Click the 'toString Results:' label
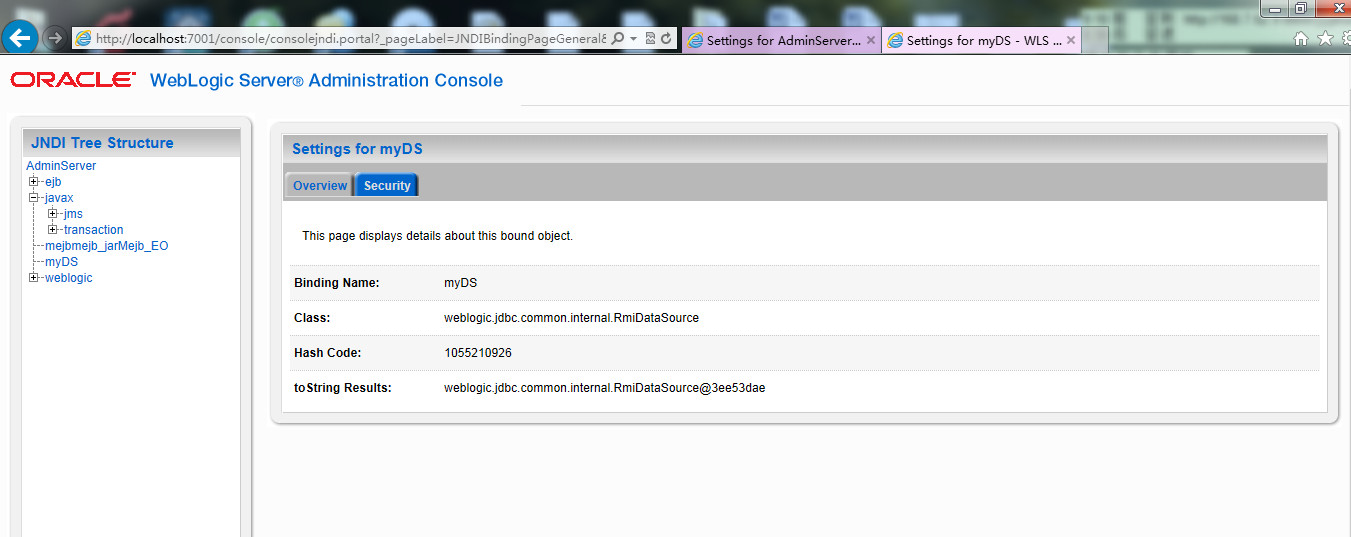1351x537 pixels. coord(342,388)
